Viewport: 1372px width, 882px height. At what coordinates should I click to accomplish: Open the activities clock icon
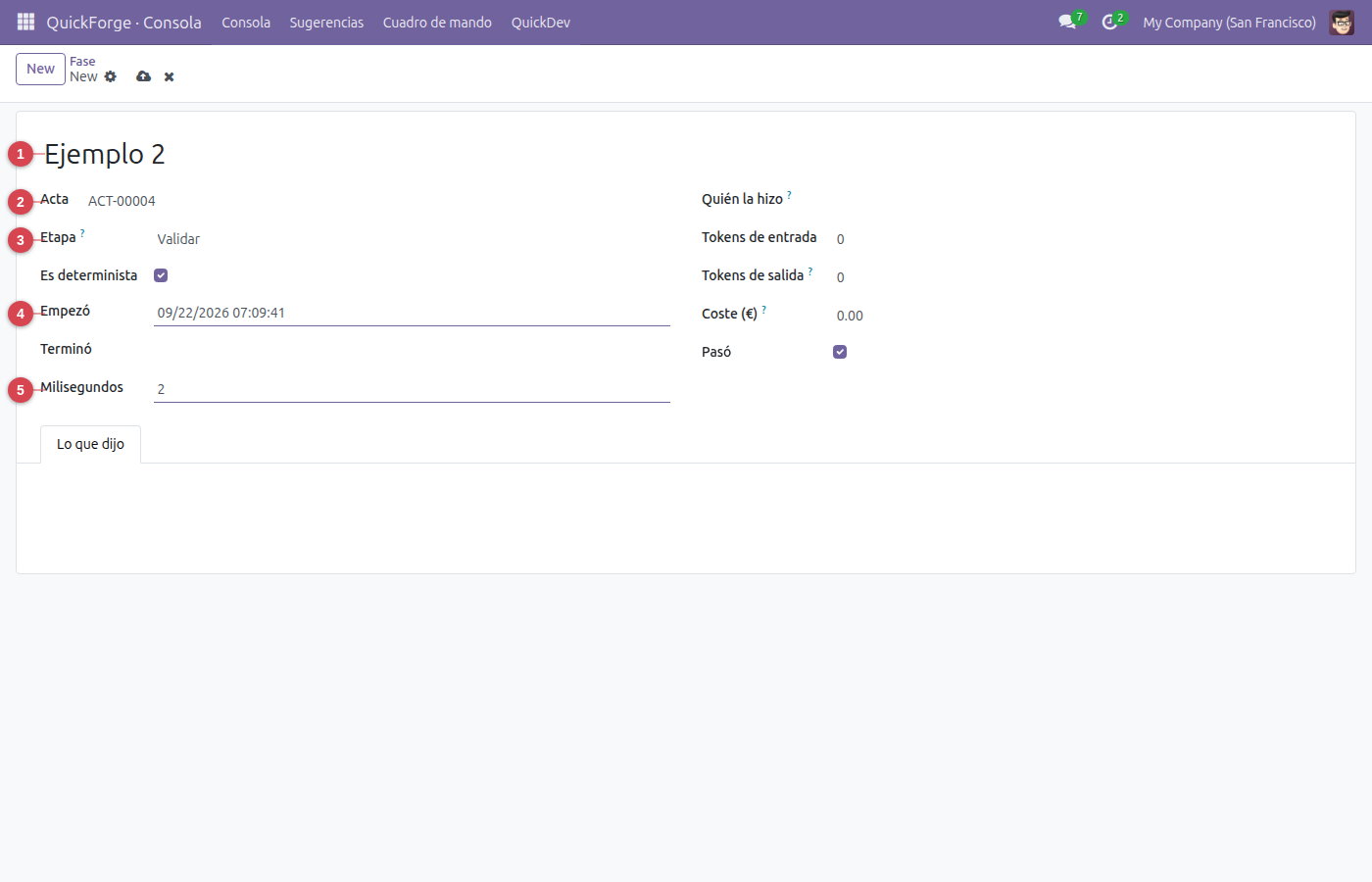coord(1109,22)
